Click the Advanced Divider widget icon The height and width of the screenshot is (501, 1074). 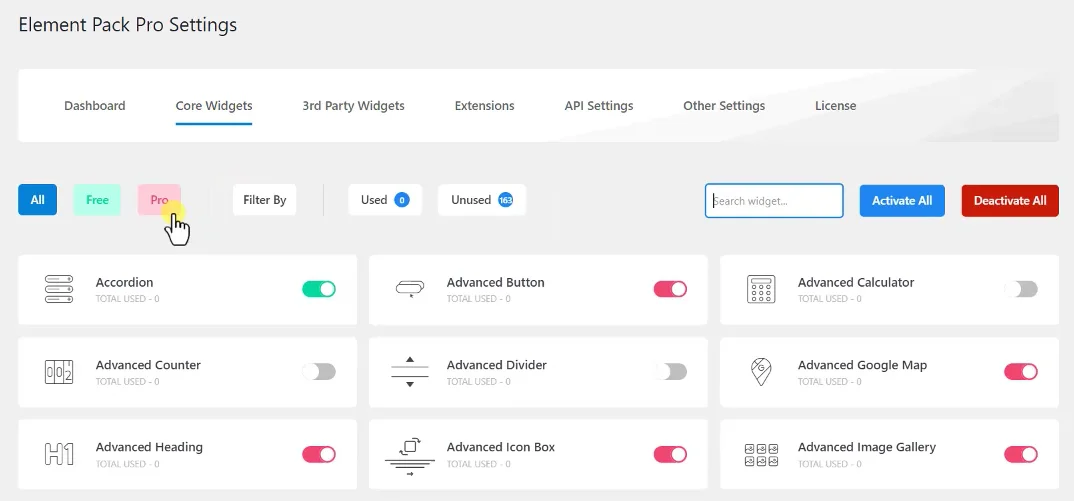click(x=410, y=371)
